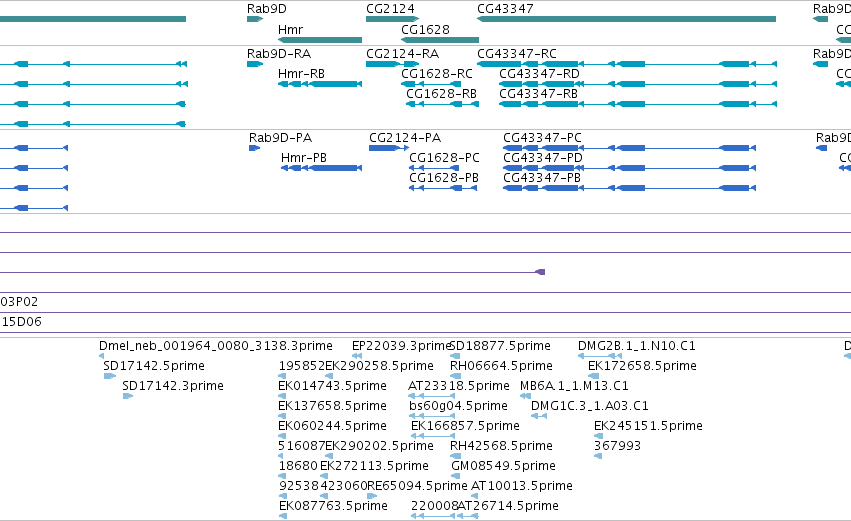
Task: Click the EP22039.3prime EST label
Action: tap(402, 346)
